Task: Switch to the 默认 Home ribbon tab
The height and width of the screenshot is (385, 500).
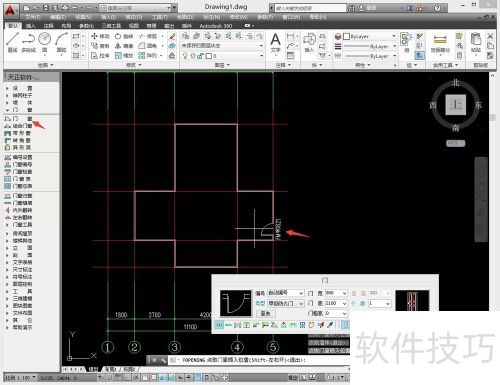Action: tap(13, 26)
